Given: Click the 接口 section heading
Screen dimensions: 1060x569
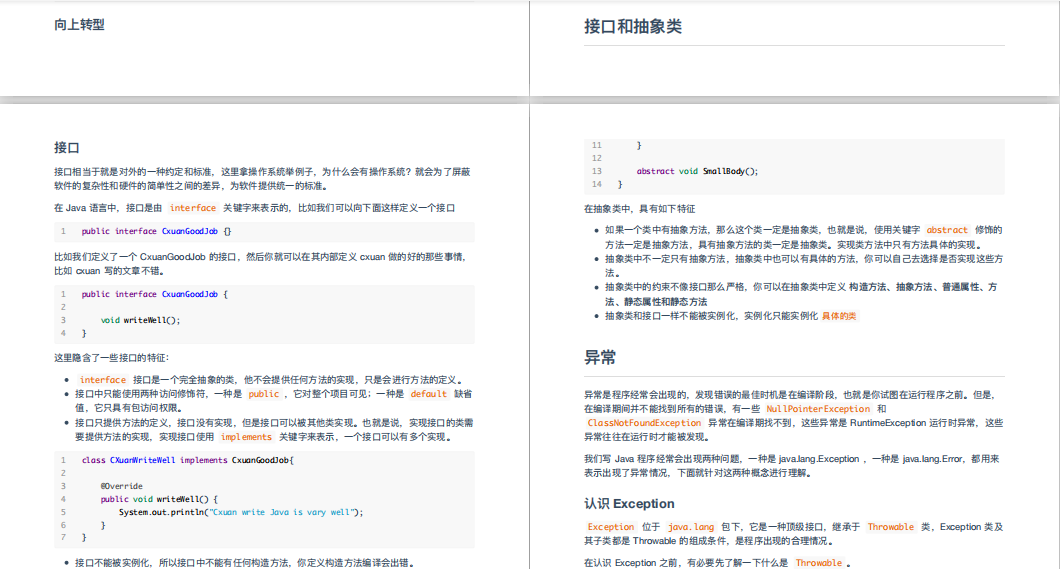Looking at the screenshot, I should 67,147.
